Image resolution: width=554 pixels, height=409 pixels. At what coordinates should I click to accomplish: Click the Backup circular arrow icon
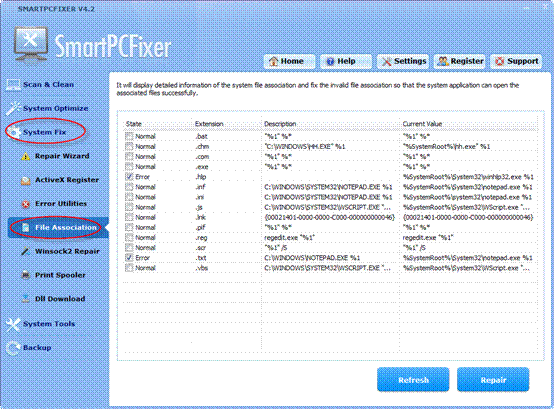tap(13, 348)
